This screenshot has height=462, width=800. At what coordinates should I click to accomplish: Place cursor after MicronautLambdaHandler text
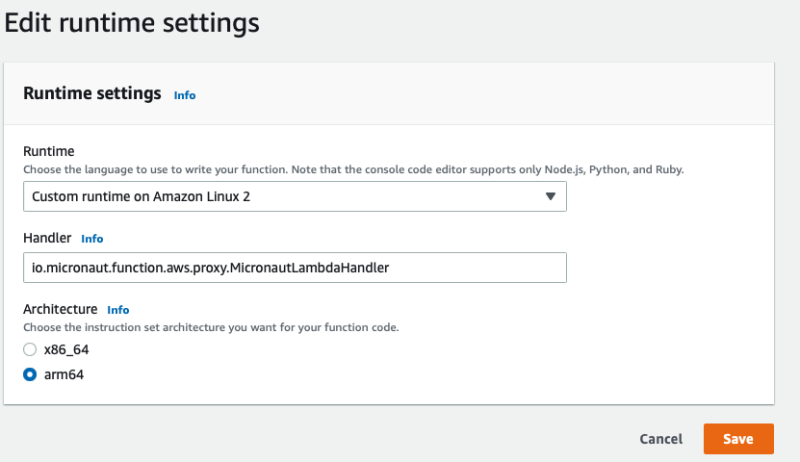pos(390,267)
